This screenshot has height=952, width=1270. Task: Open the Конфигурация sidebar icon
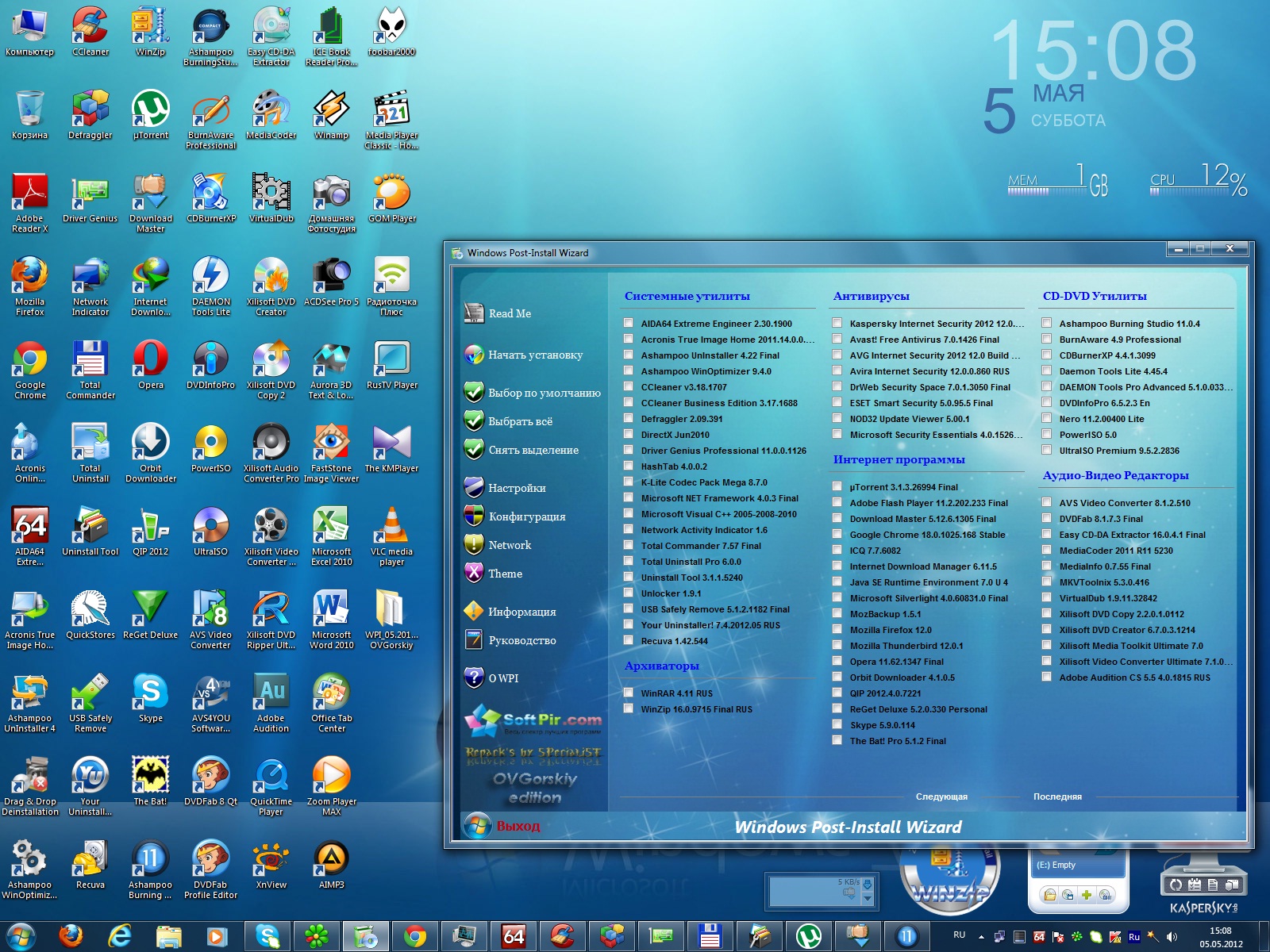point(522,516)
